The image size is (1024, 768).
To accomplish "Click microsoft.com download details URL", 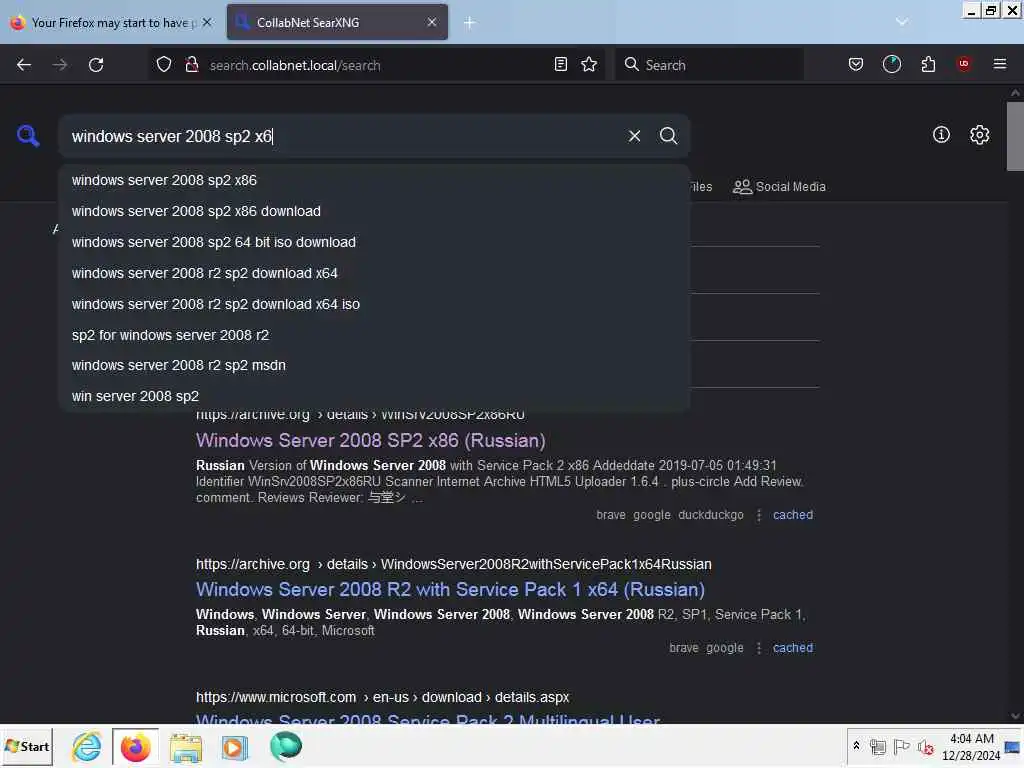I will 383,697.
